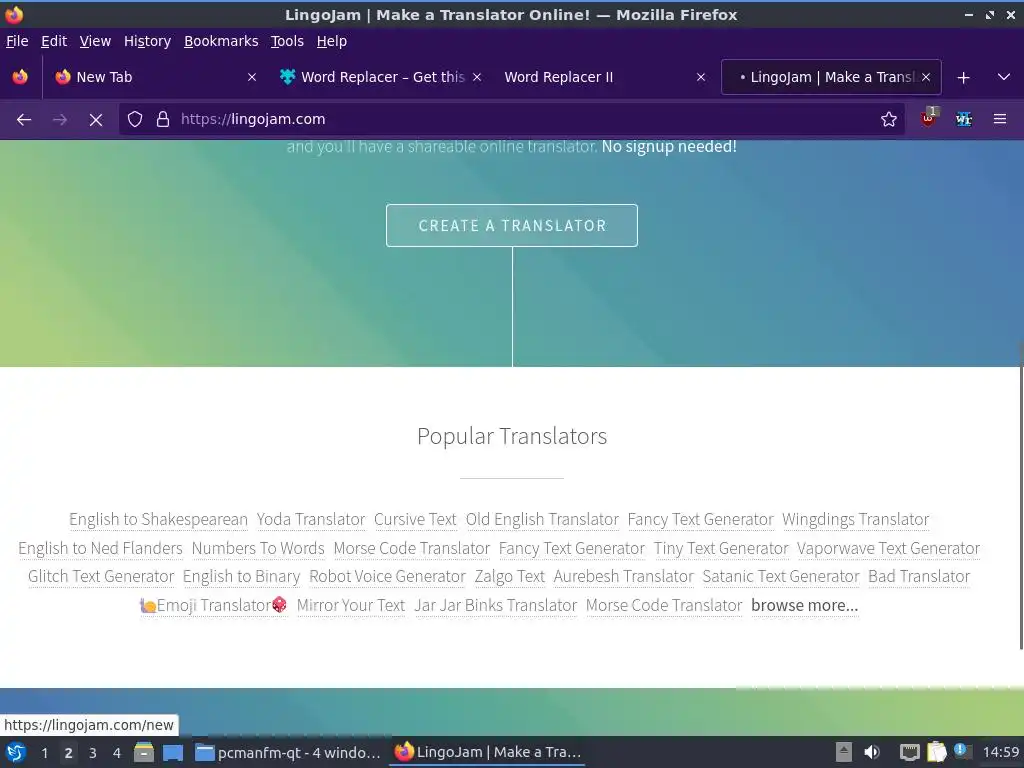Open pcmanfm-qt taskbar window group
This screenshot has height=768, width=1024.
coord(288,753)
